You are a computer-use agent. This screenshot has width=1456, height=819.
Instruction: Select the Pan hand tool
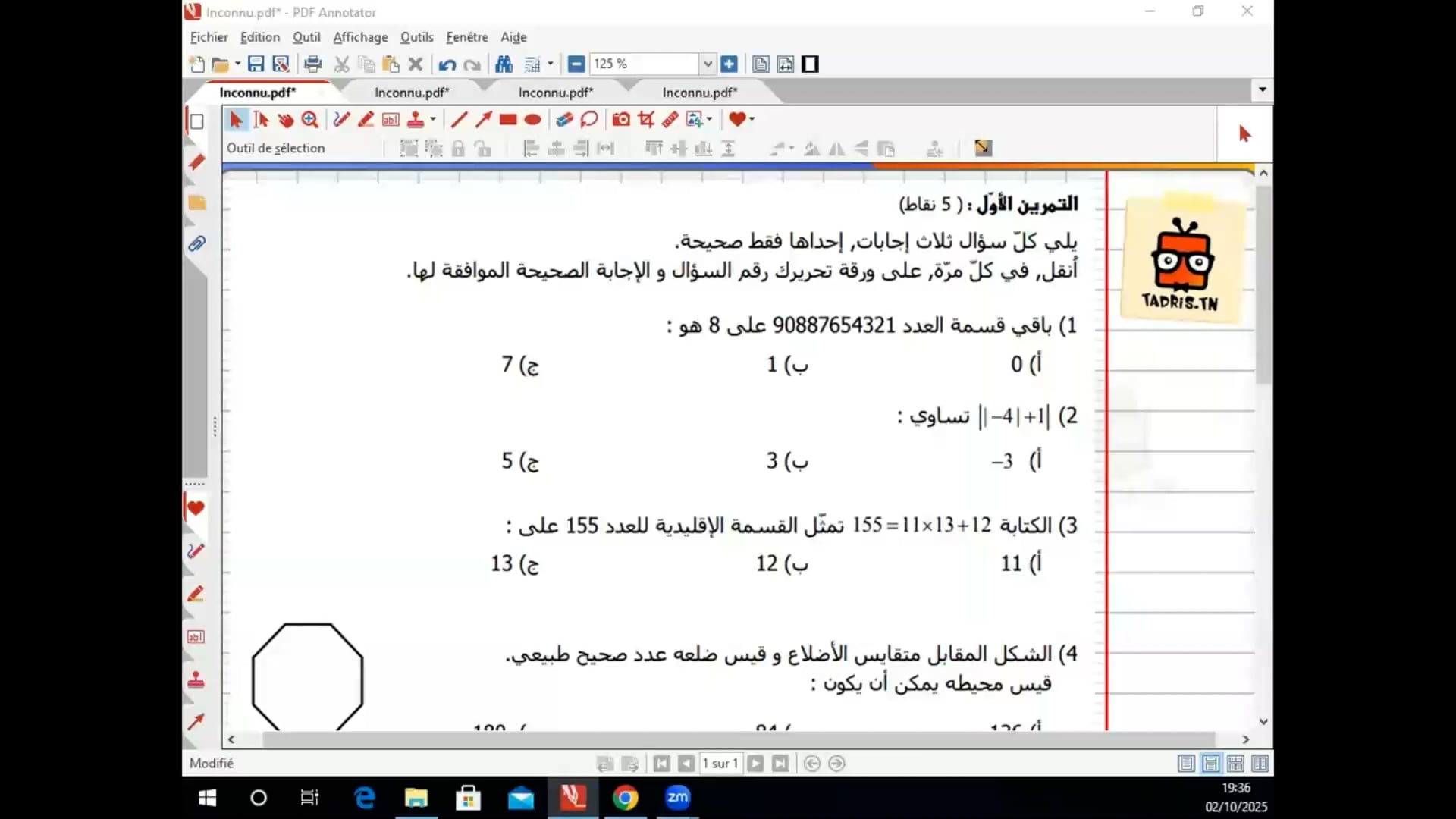[x=285, y=119]
